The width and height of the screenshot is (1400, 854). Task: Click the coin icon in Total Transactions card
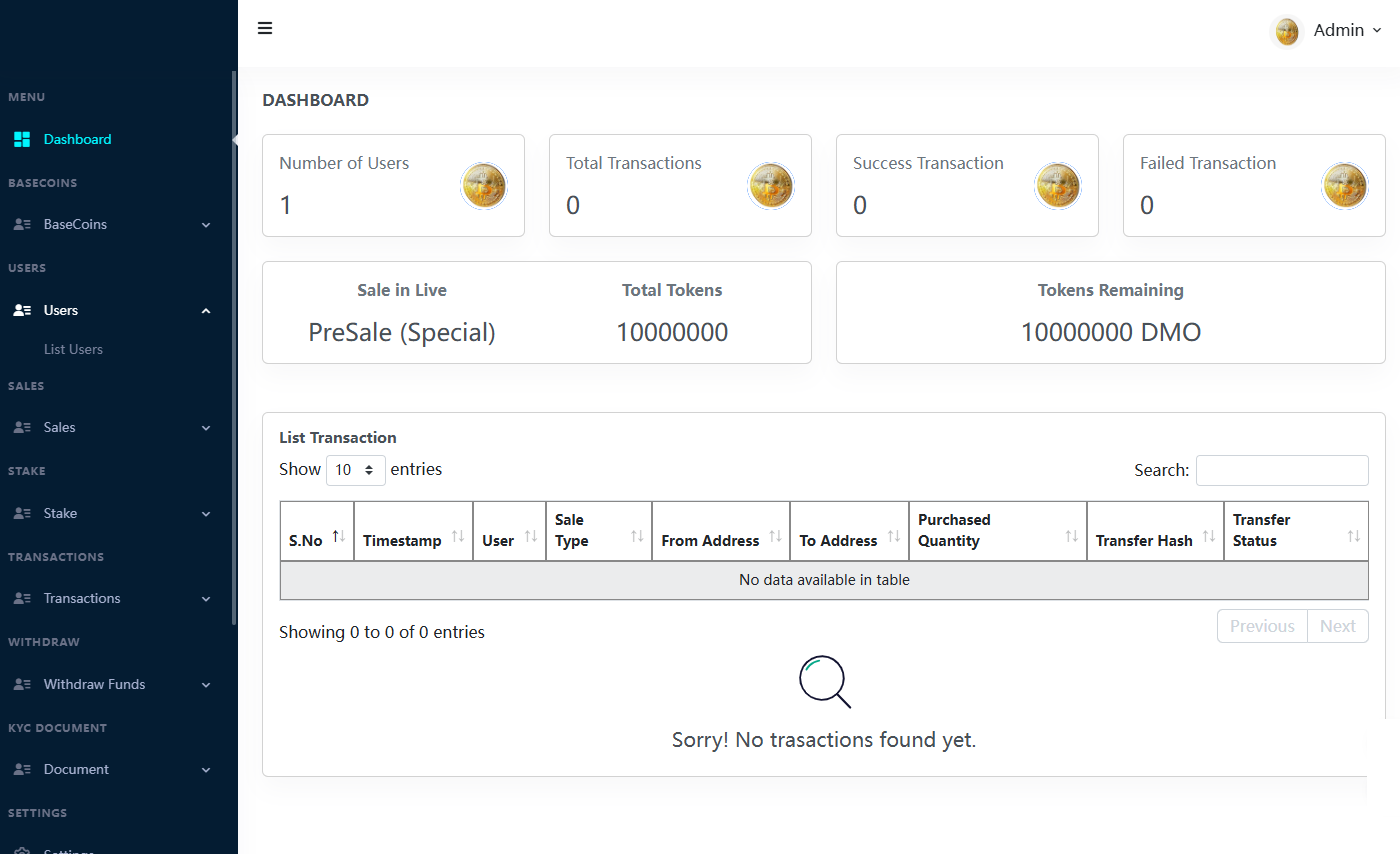point(771,186)
